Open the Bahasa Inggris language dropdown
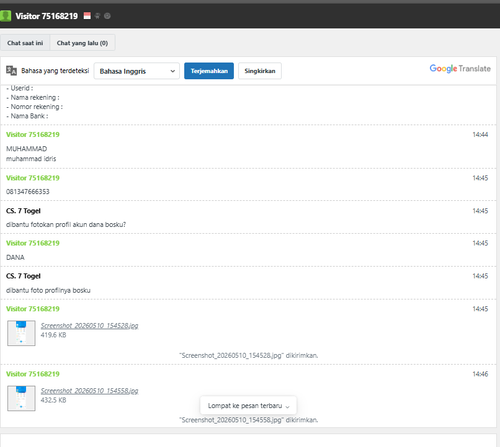This screenshot has height=447, width=500. point(137,71)
